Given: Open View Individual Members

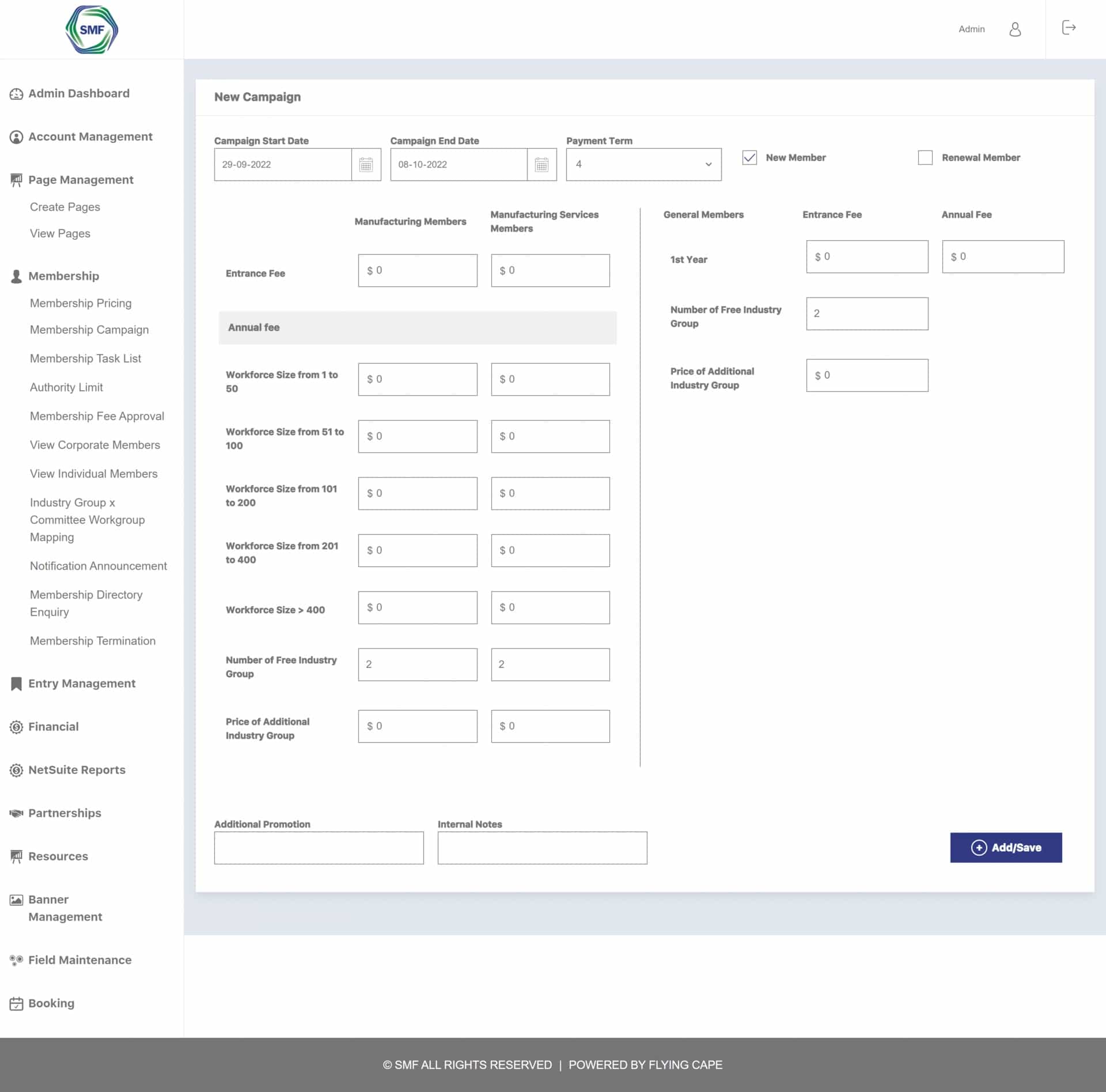Looking at the screenshot, I should (93, 474).
